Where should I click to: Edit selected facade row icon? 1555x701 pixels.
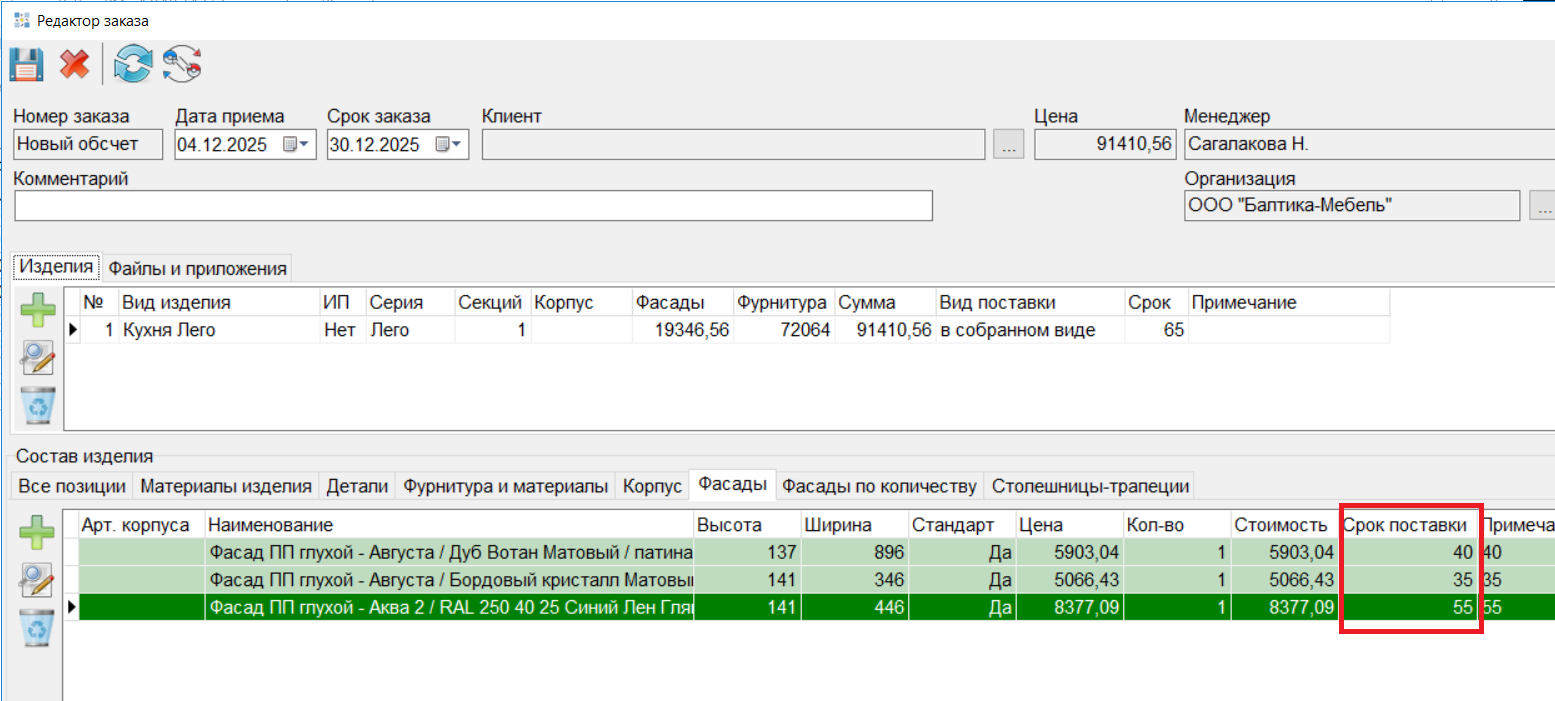click(x=39, y=579)
